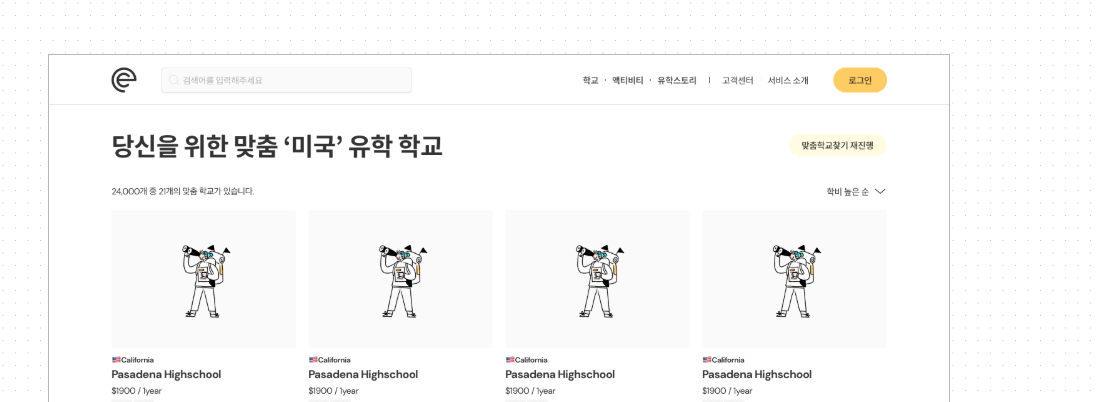The width and height of the screenshot is (1098, 402).
Task: Open the second school card illustration
Action: [401, 279]
